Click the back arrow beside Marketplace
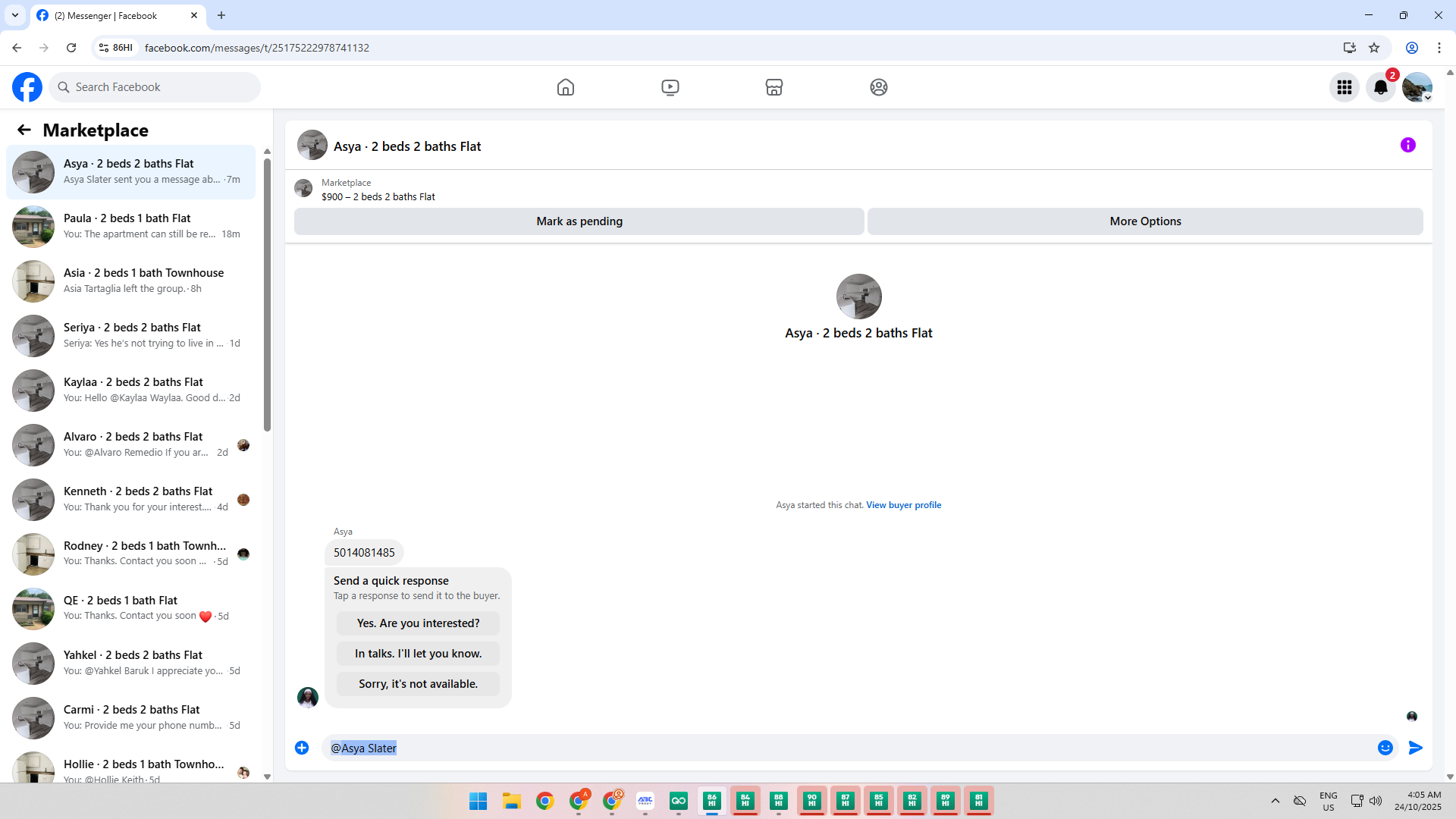Screen dimensions: 1456x819 click(24, 130)
